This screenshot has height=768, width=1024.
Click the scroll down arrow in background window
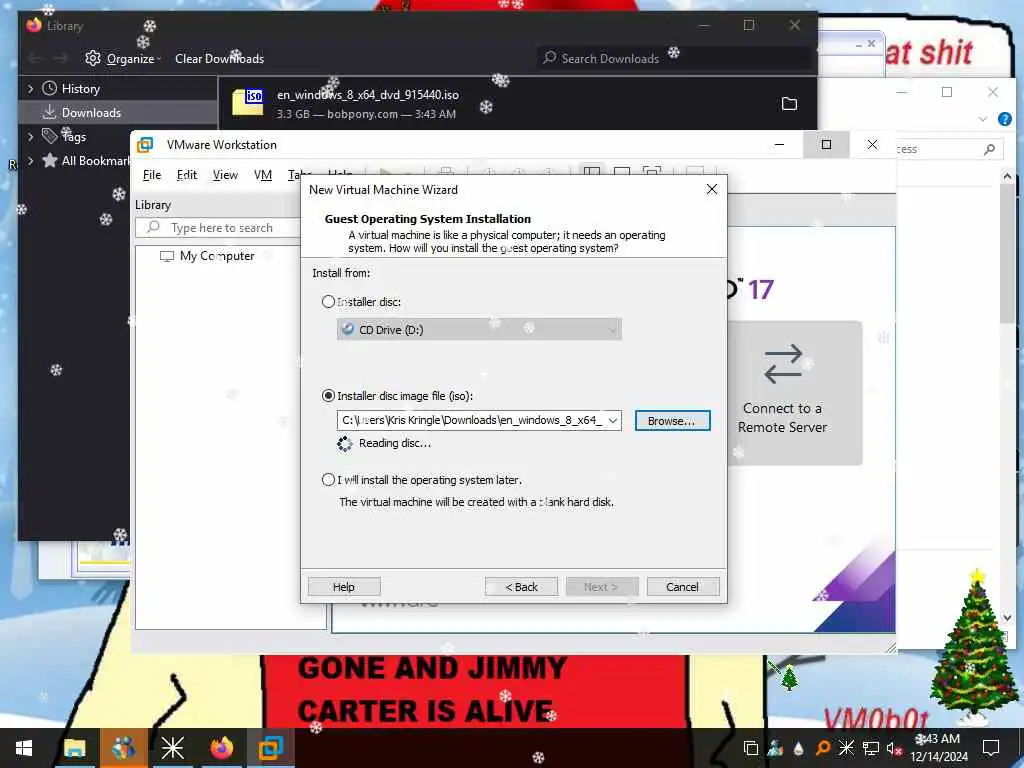(1007, 617)
